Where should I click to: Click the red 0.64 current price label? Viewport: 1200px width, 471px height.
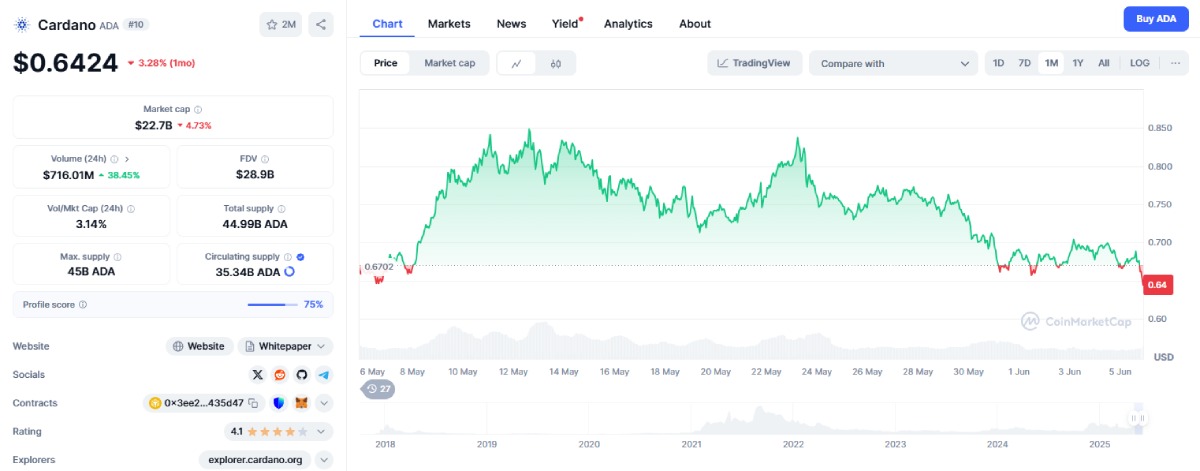coord(1157,285)
